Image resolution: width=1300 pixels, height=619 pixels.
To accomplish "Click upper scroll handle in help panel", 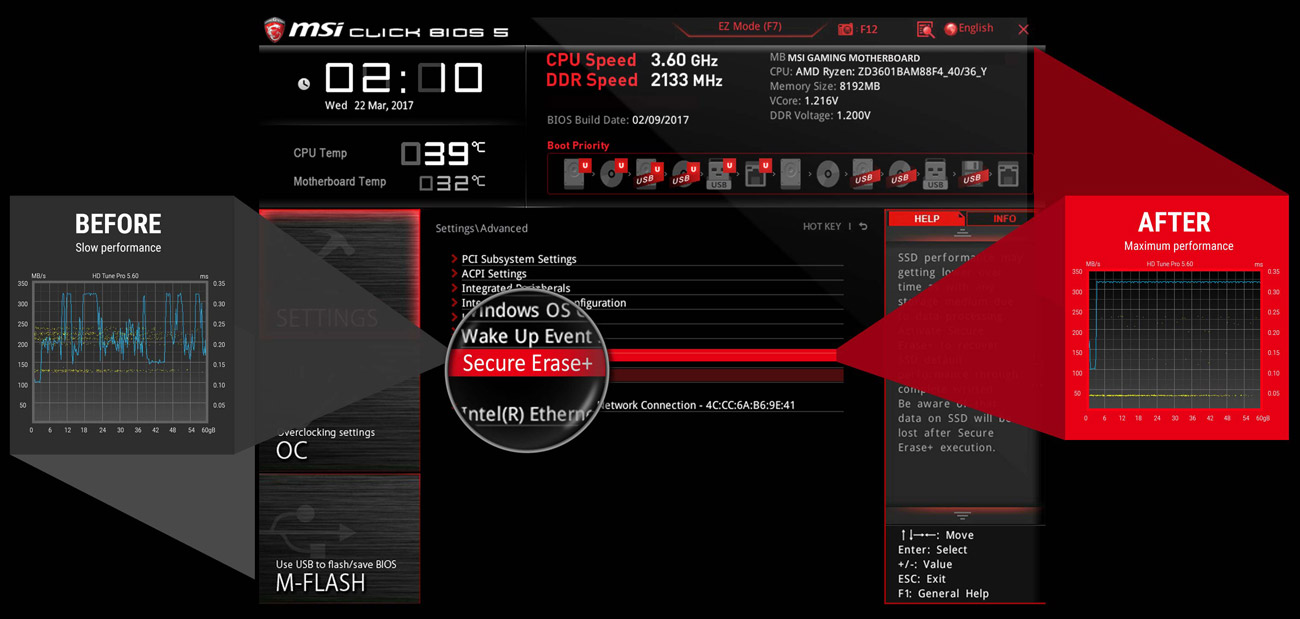I will (x=962, y=232).
